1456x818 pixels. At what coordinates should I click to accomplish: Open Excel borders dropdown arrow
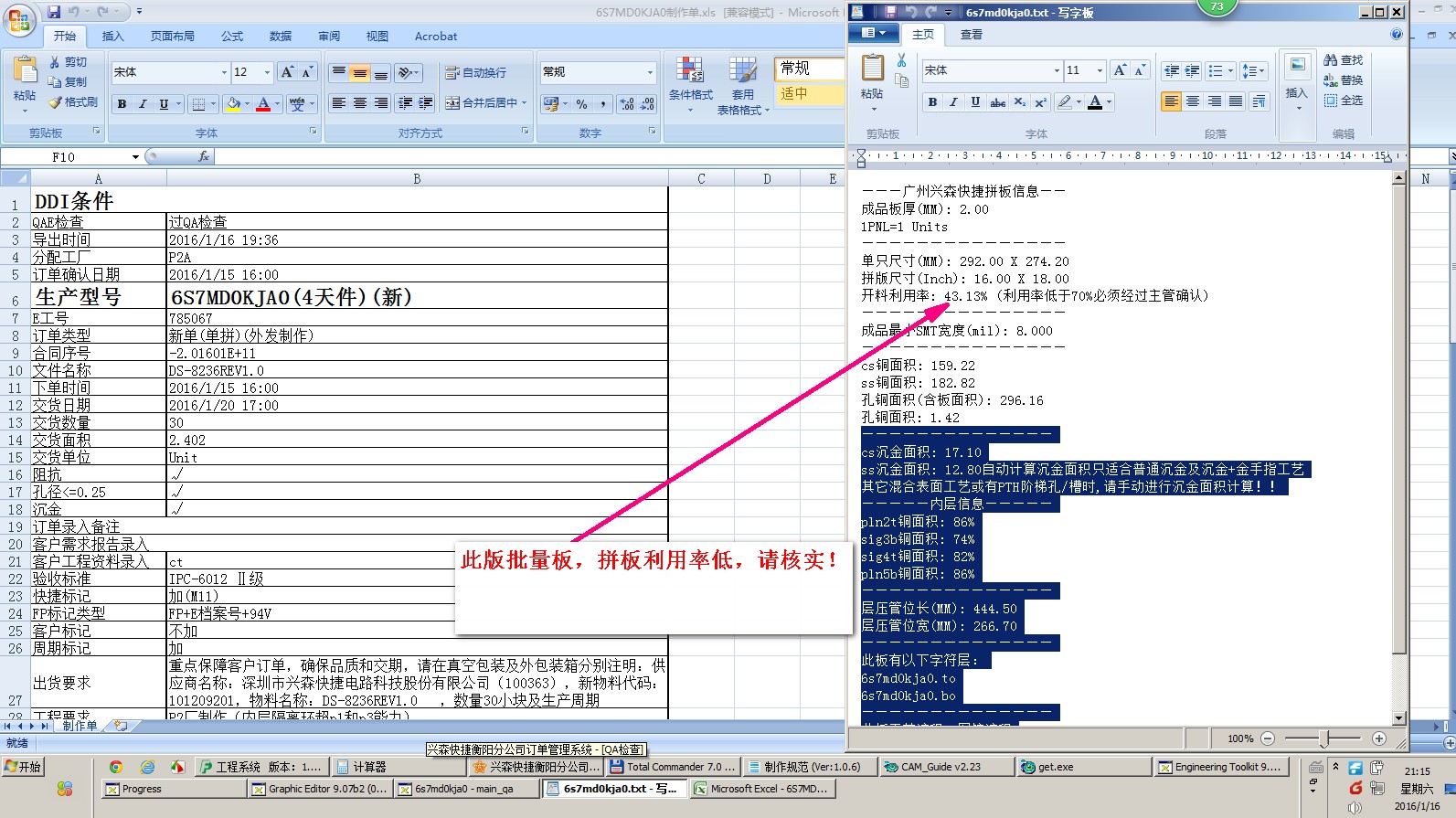pos(214,104)
